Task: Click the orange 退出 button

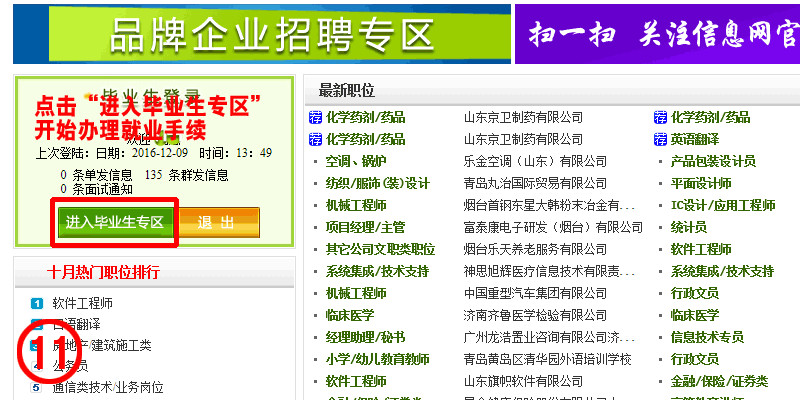Action: pos(207,222)
